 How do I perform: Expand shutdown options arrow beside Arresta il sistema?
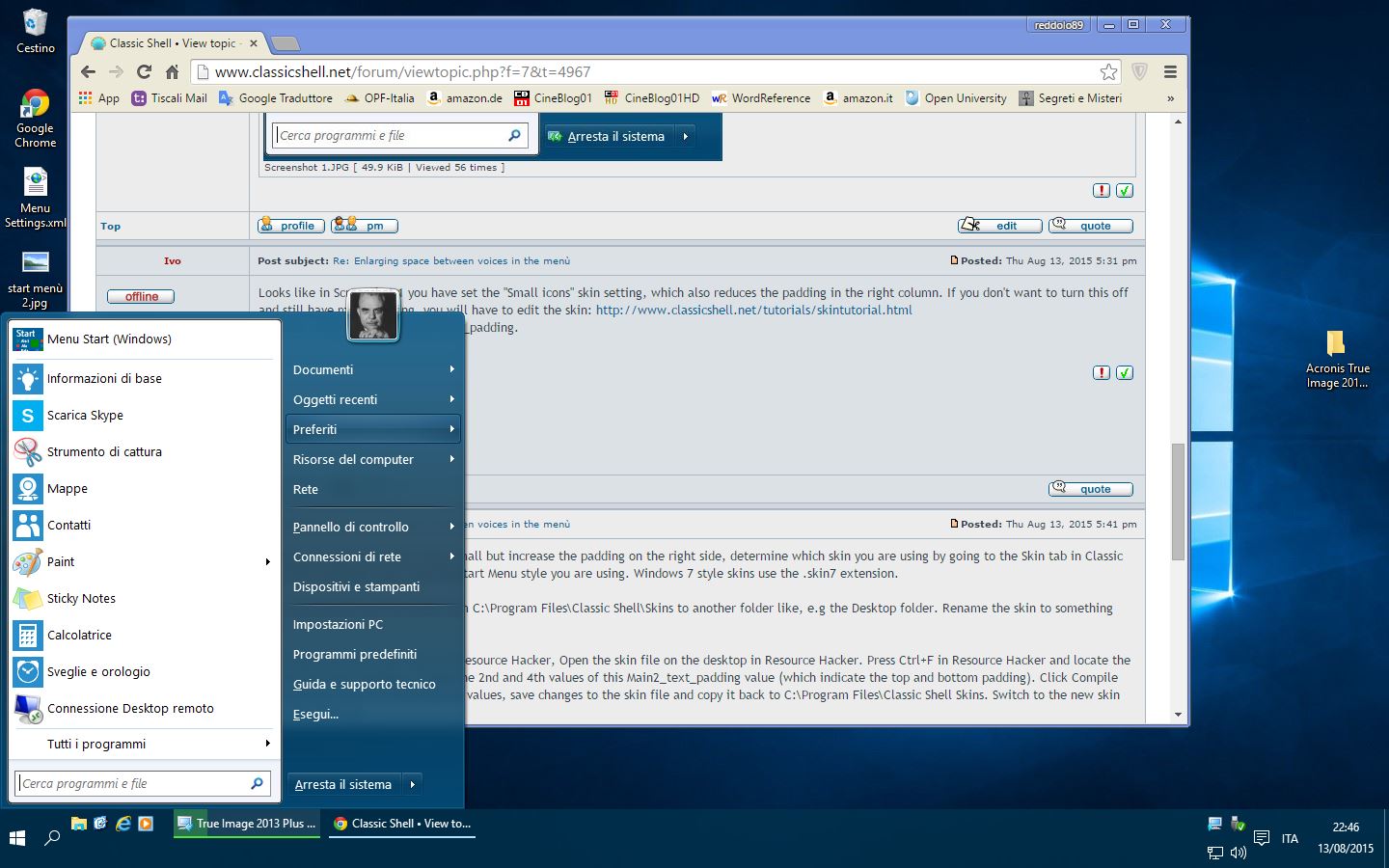click(412, 784)
